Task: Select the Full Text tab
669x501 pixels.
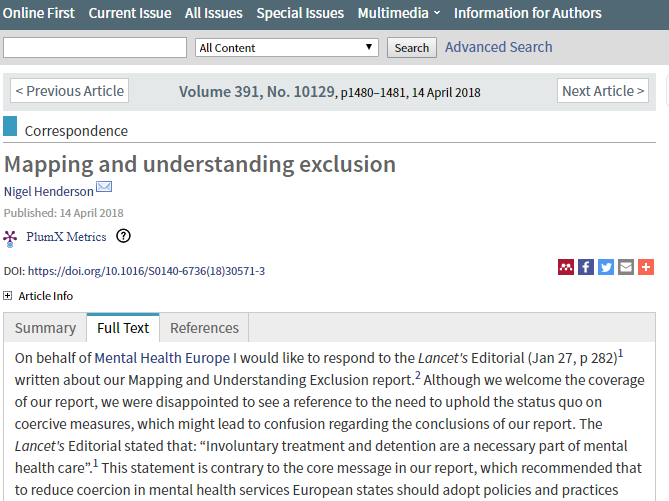Action: [x=123, y=328]
